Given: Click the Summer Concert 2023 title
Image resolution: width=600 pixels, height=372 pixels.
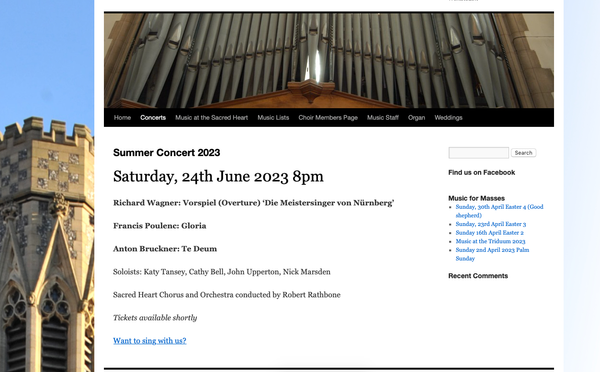Looking at the screenshot, I should point(166,153).
